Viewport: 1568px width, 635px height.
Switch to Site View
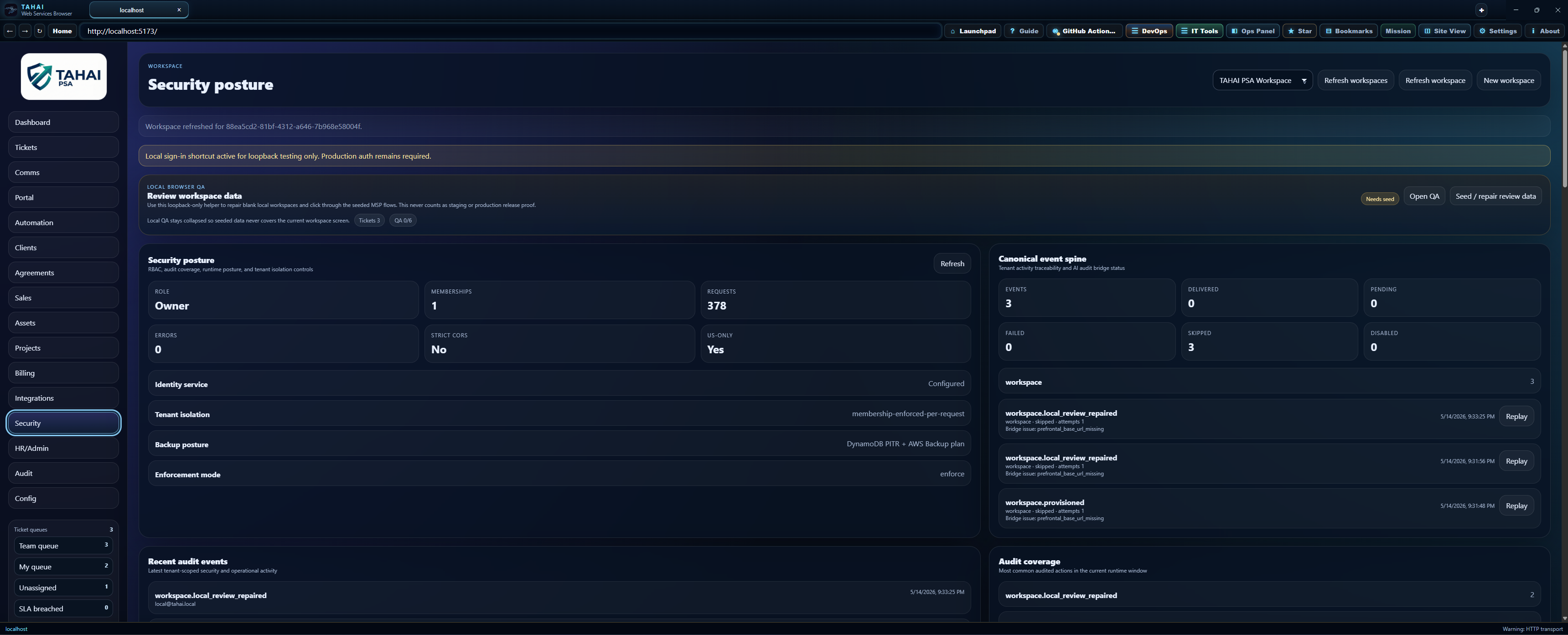pos(1444,31)
